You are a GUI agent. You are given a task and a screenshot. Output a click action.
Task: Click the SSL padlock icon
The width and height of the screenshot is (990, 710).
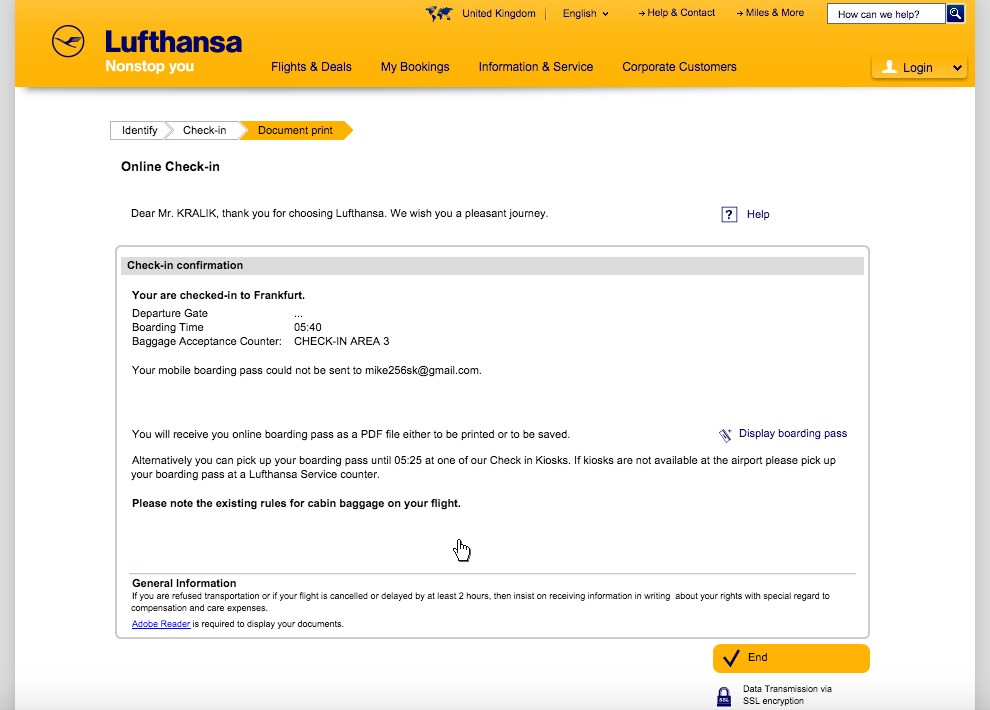(x=724, y=697)
